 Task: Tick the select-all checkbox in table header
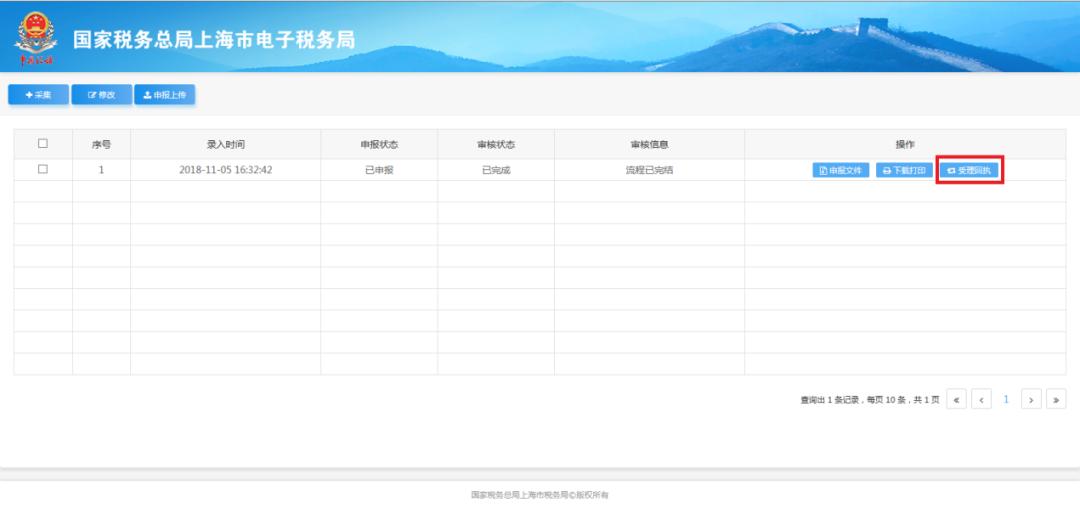[x=43, y=144]
